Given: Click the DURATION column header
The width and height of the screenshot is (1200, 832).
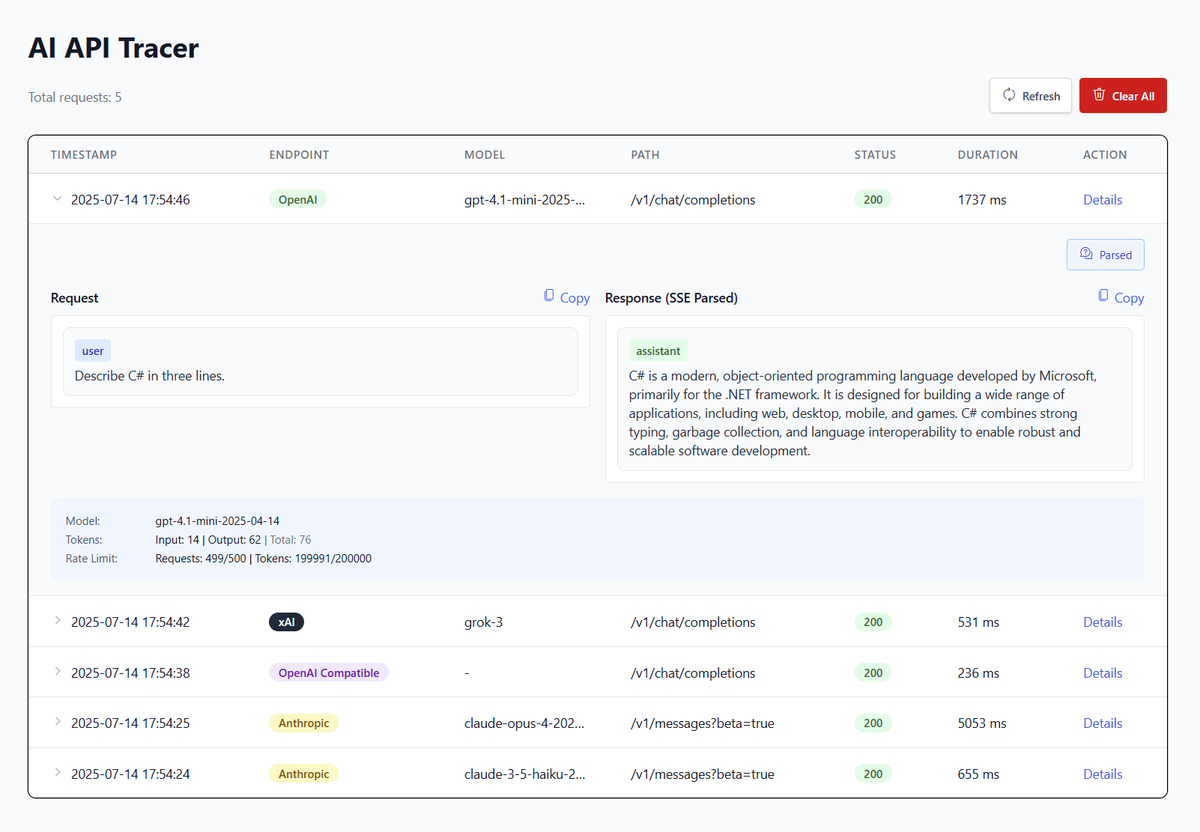Looking at the screenshot, I should [x=988, y=155].
